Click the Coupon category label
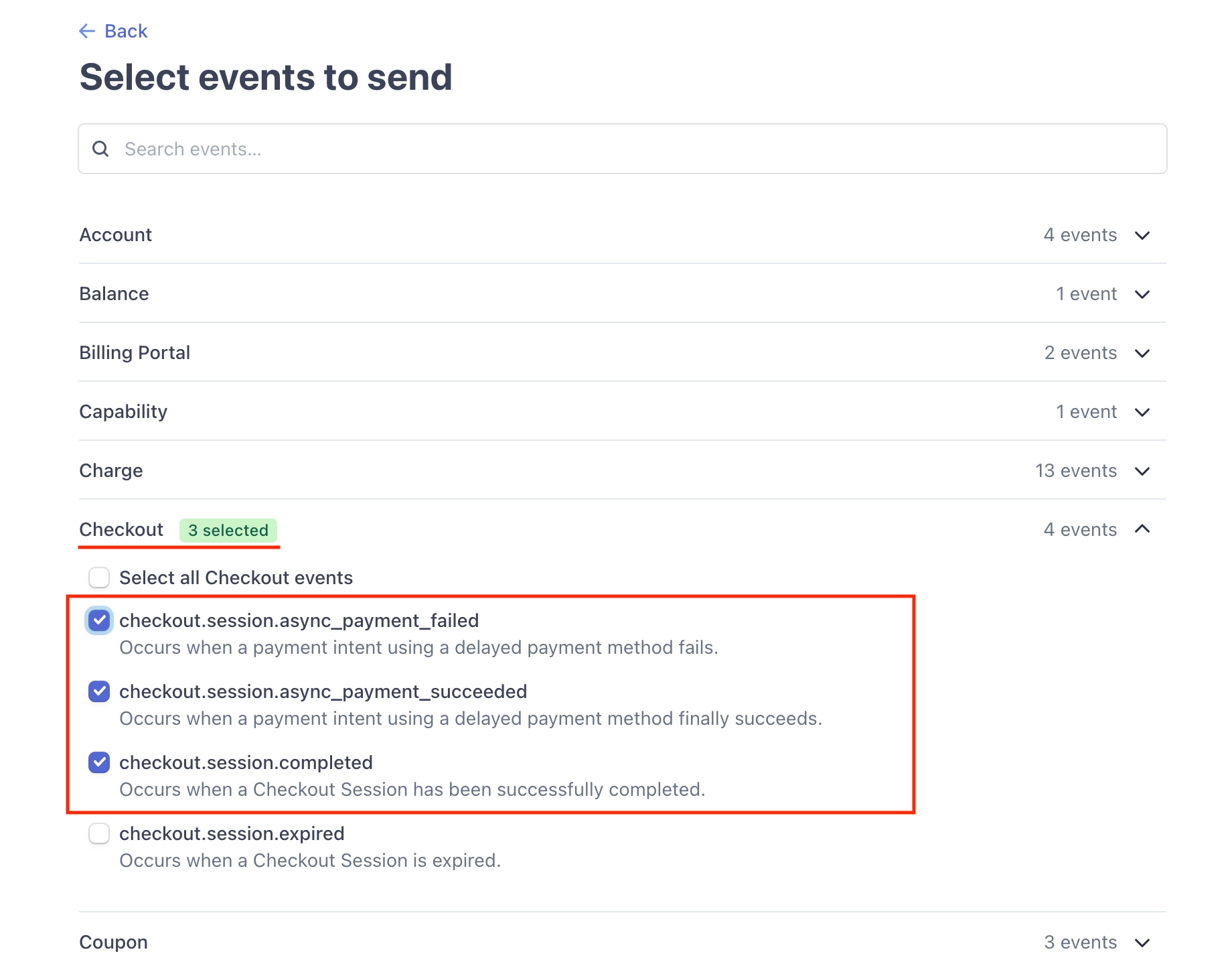Screen dimensions: 1232x970 click(x=113, y=942)
